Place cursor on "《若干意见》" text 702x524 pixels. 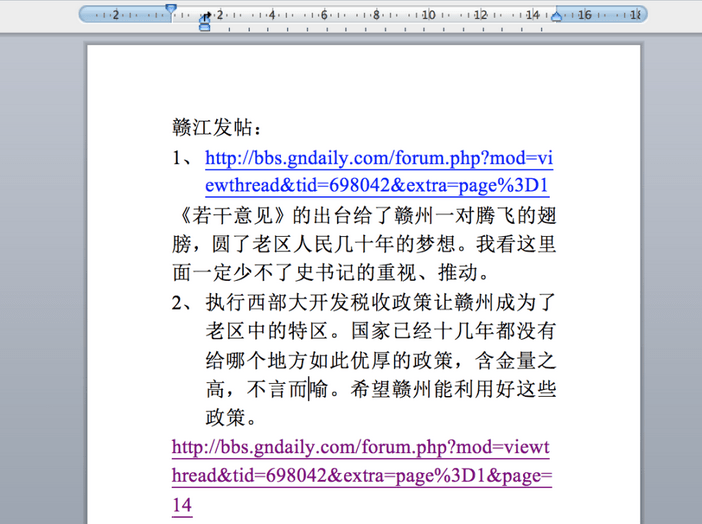pos(230,215)
